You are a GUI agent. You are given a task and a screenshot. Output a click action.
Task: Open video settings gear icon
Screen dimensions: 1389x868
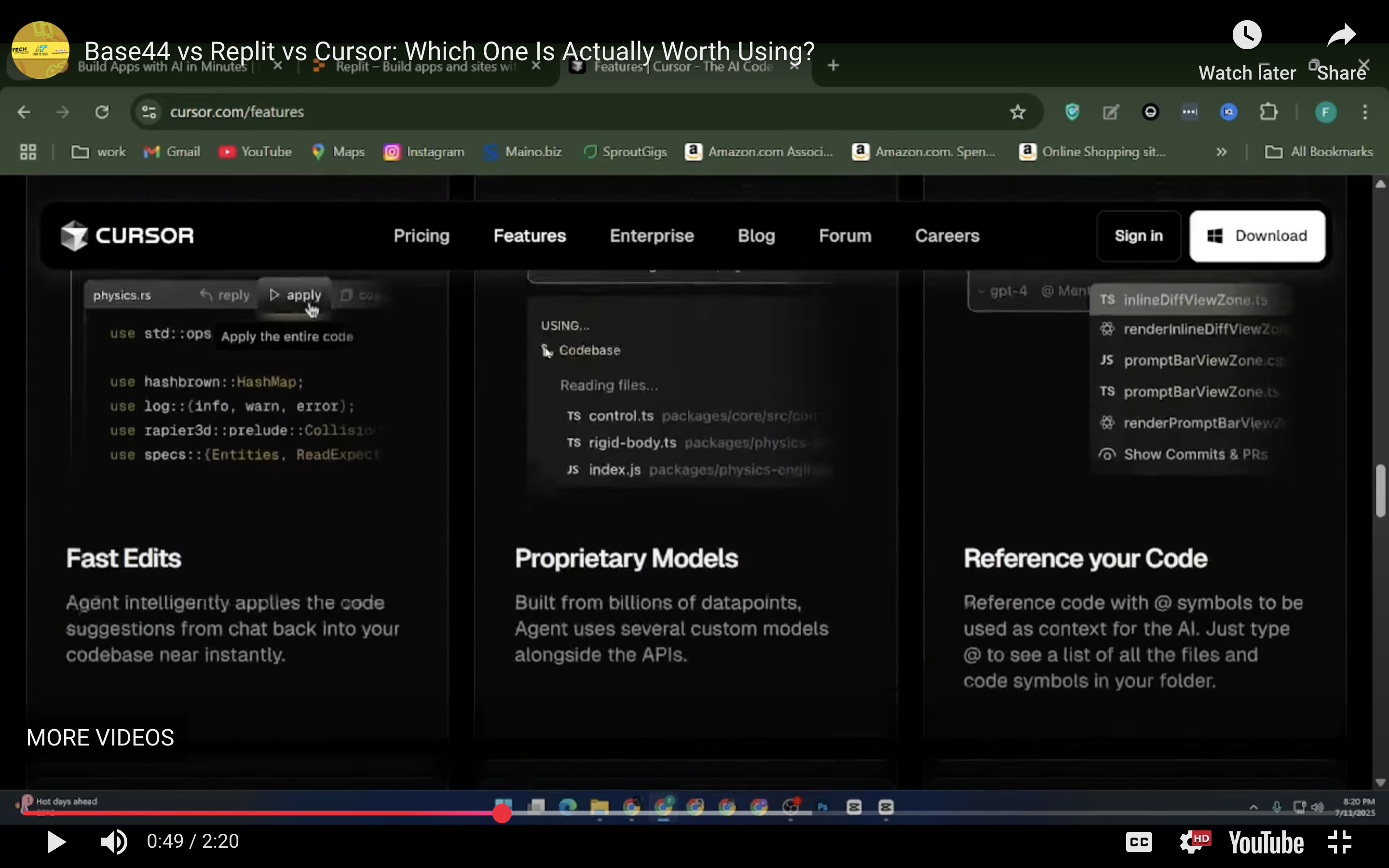(1194, 842)
